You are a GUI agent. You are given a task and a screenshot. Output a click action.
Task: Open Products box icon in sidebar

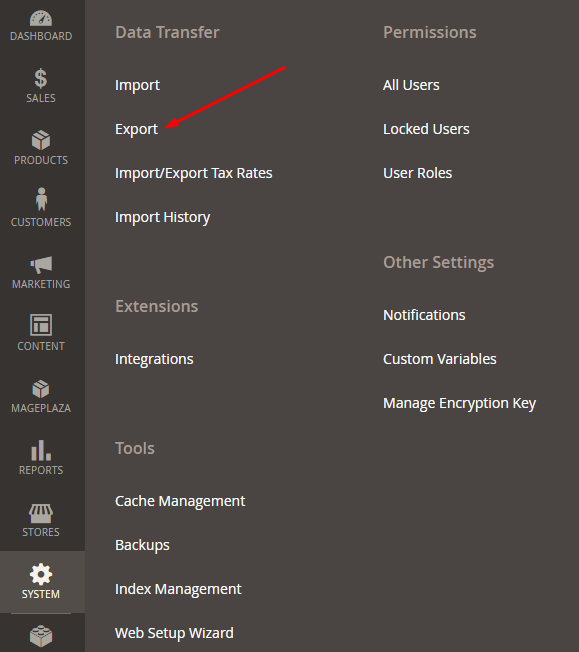[x=41, y=140]
